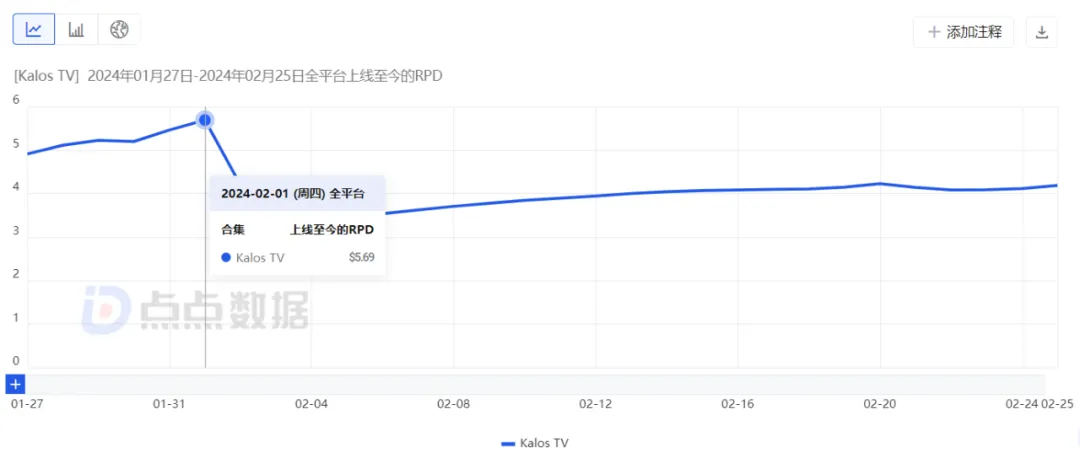Click the 02-08 date axis label
This screenshot has width=1080, height=474.
point(453,404)
